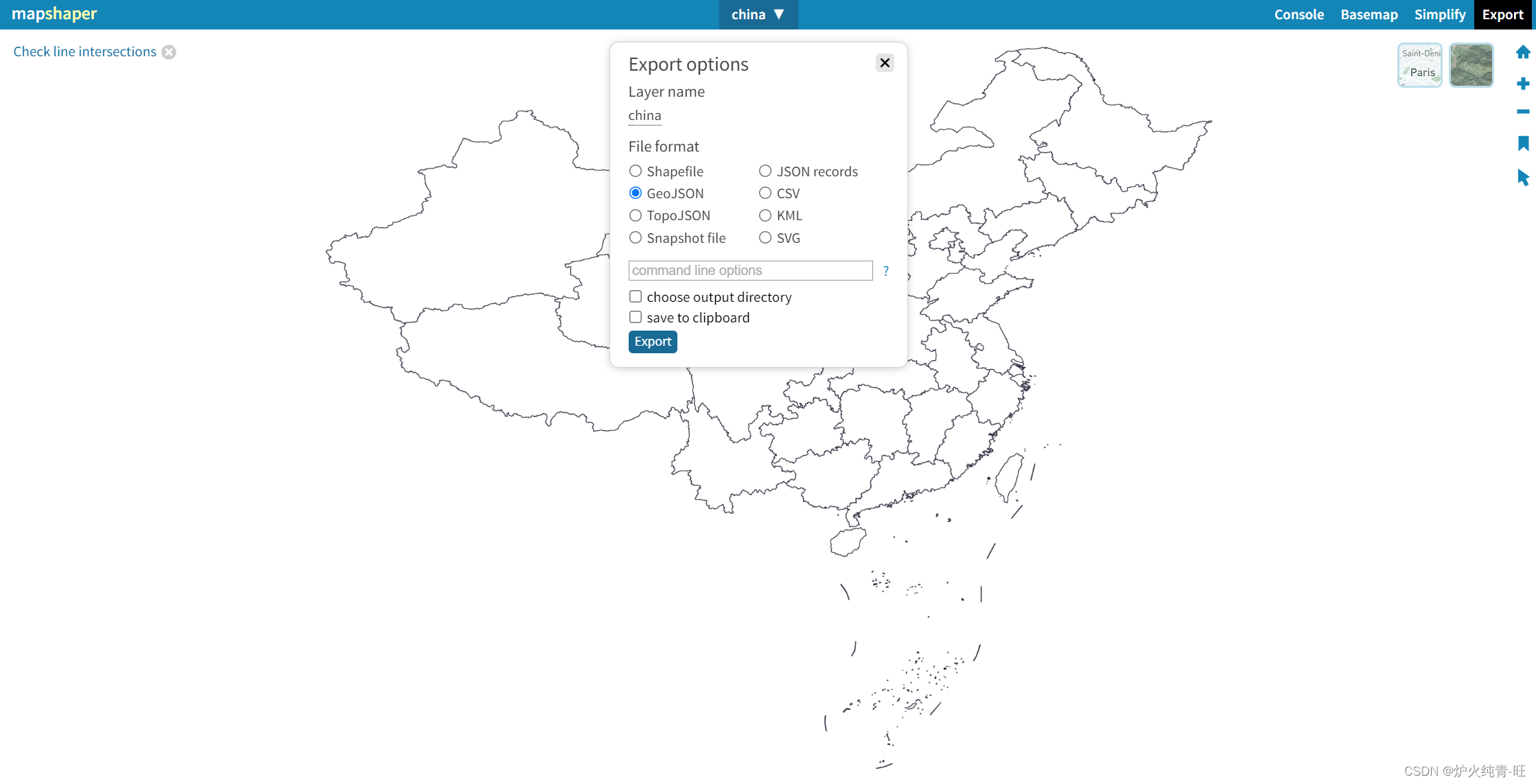Click the home zoom-to-extent icon

coord(1523,51)
